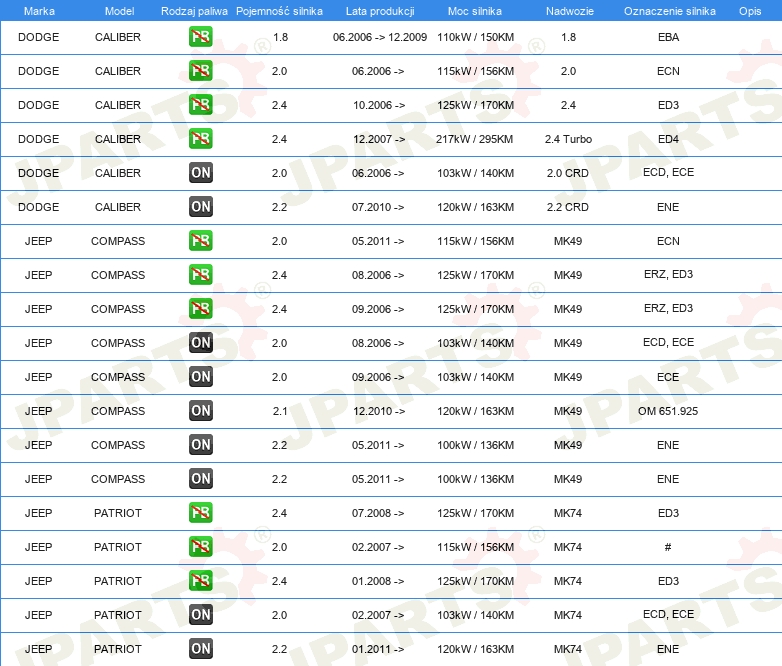Click petrol icon in Patriot 02.2007 115kW row
Viewport: 782px width, 666px height.
click(x=200, y=547)
